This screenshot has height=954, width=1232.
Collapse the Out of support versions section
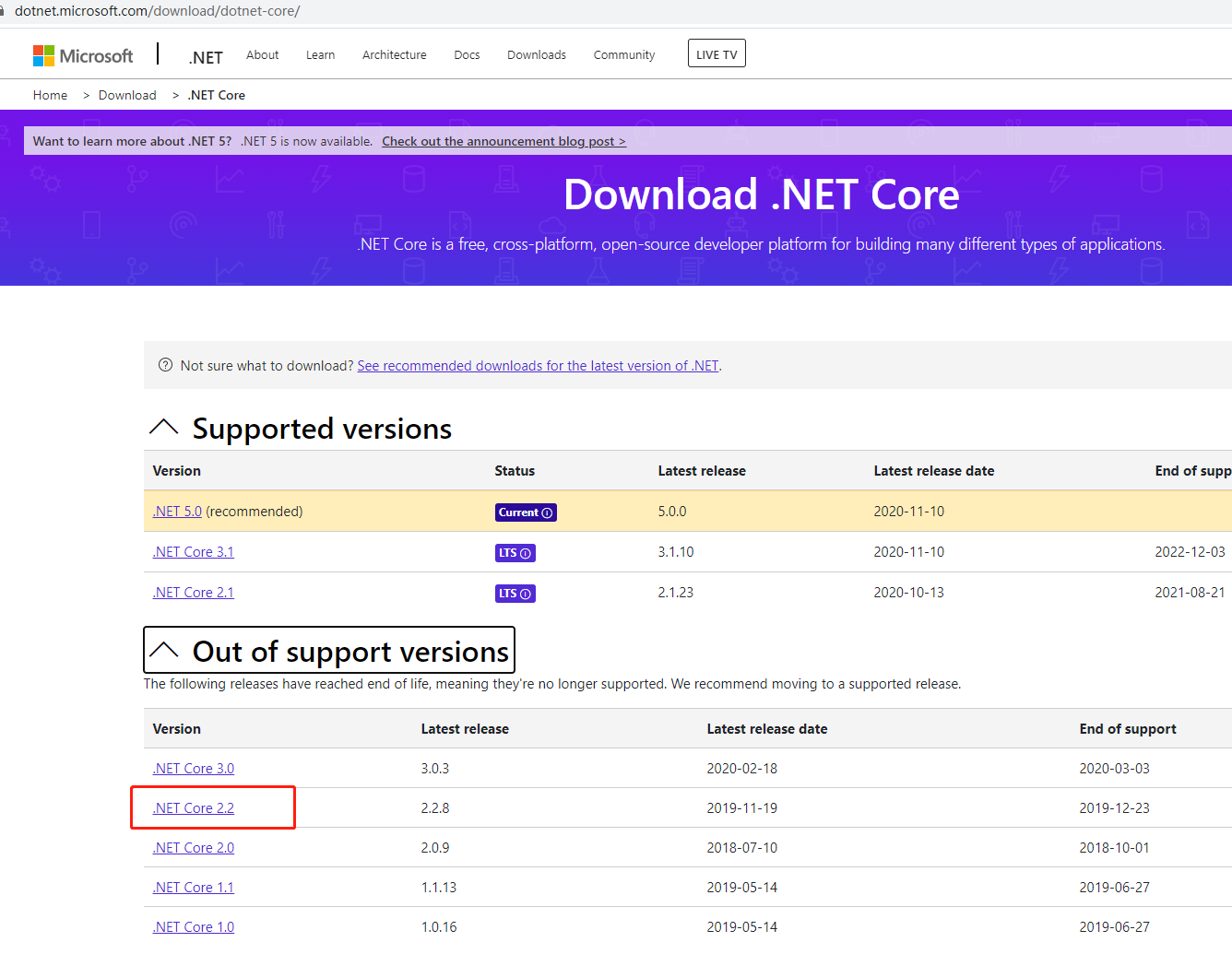164,650
